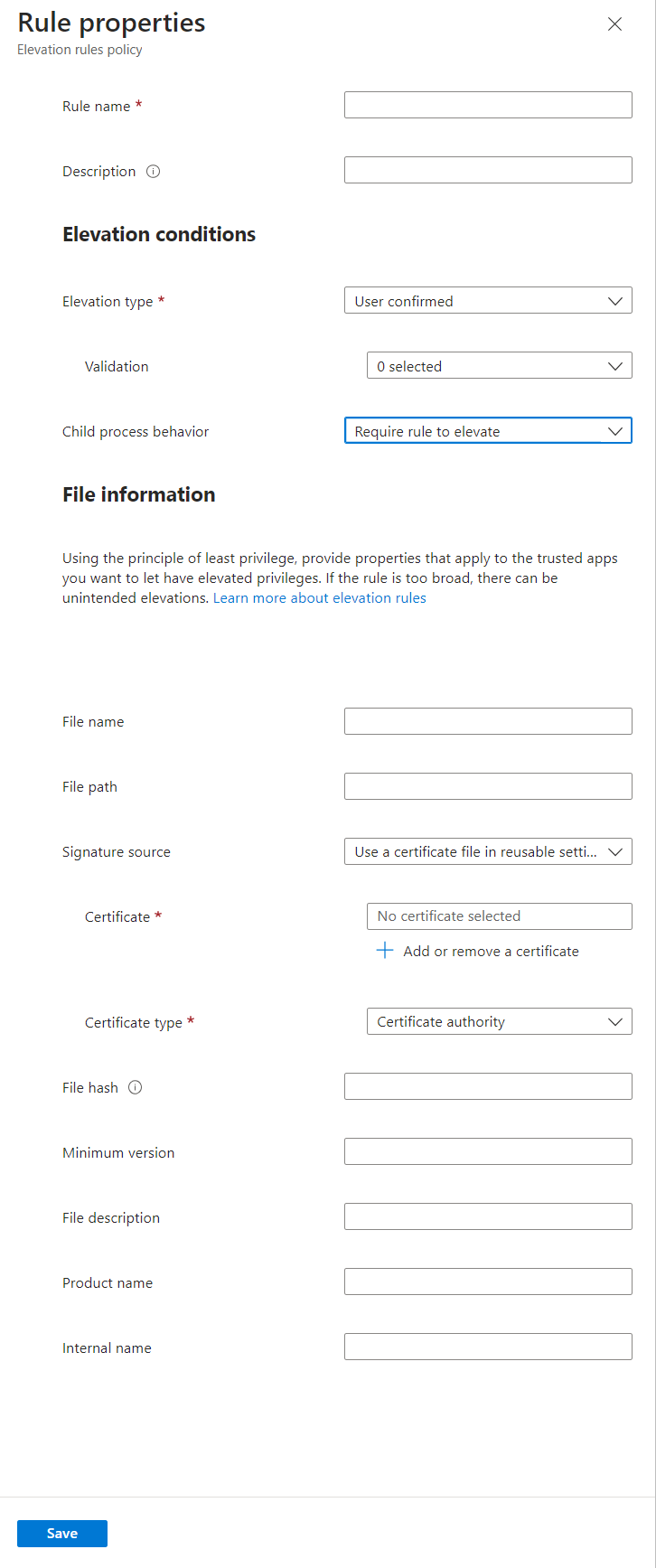Viewport: 656px width, 1568px height.
Task: Close the Rule properties panel
Action: [614, 24]
